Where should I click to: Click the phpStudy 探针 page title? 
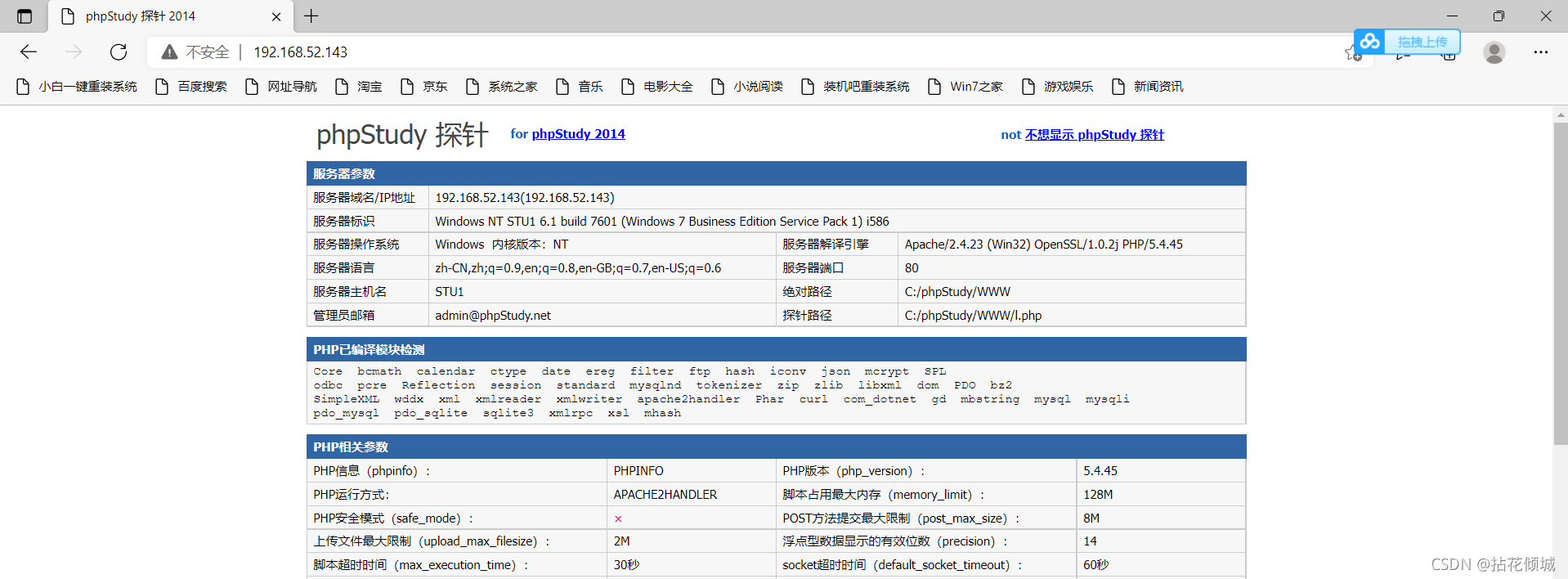(402, 134)
